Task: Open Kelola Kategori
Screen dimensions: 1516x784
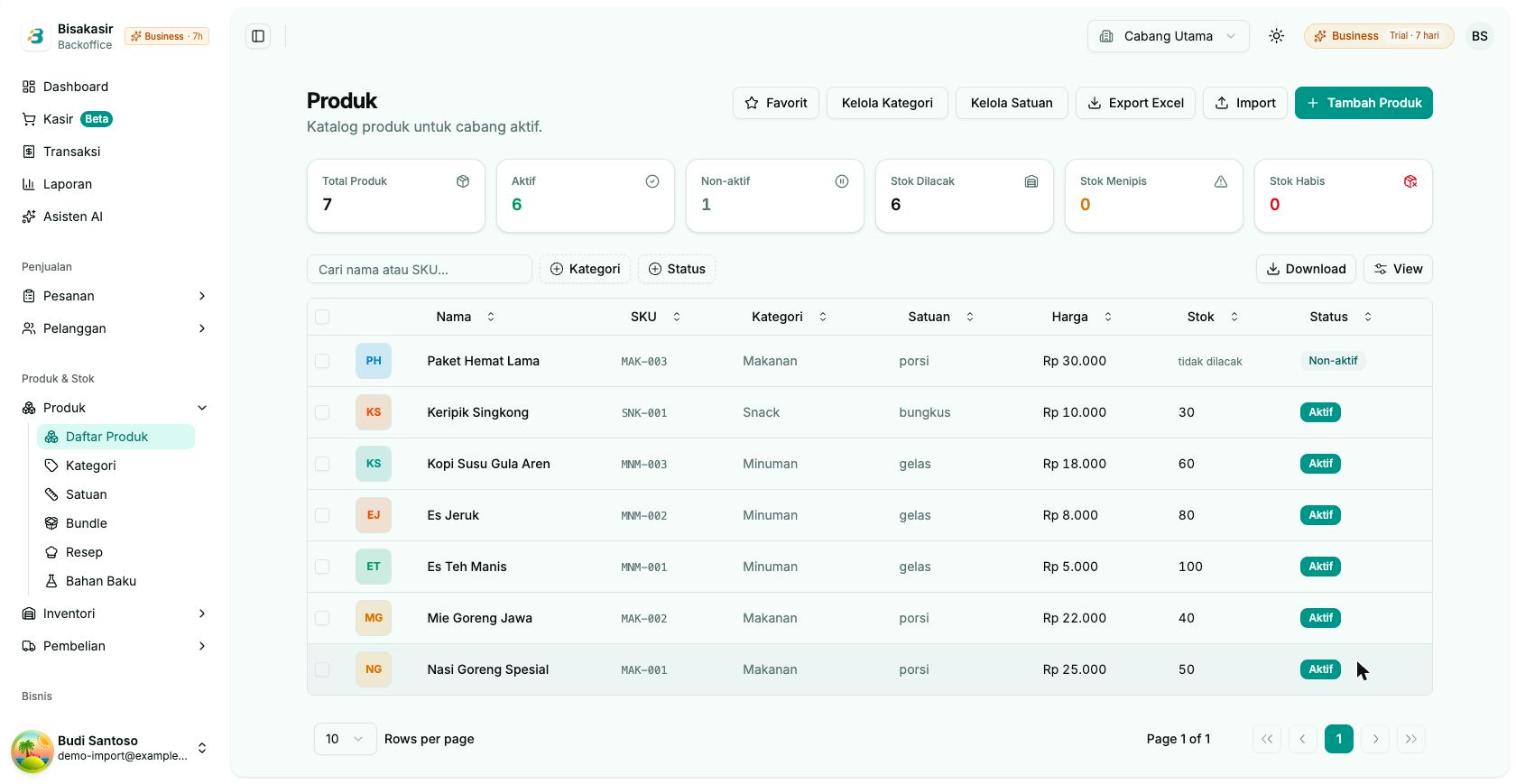Action: [x=887, y=103]
